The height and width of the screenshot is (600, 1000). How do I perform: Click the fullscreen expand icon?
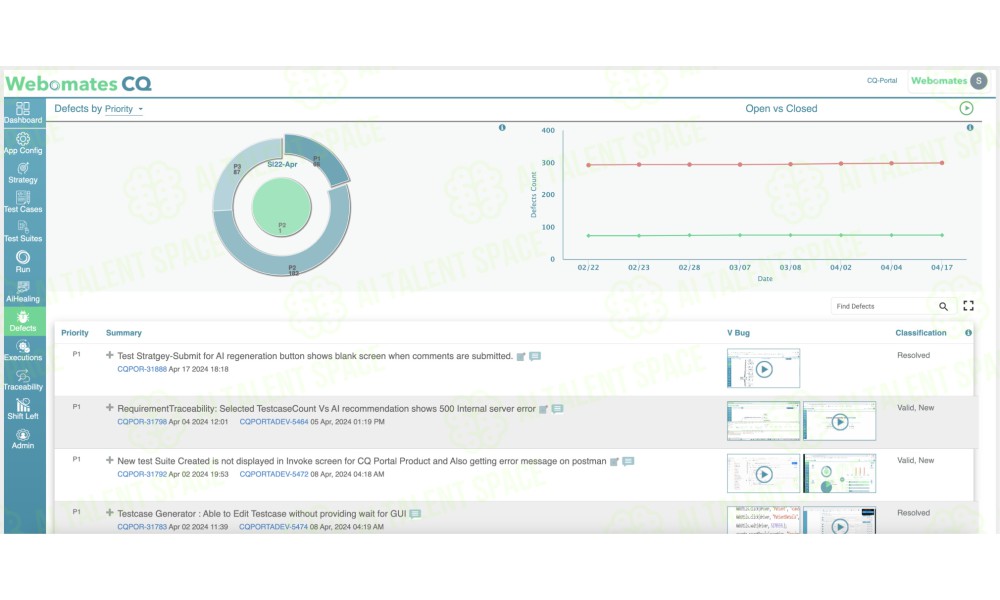coord(968,306)
